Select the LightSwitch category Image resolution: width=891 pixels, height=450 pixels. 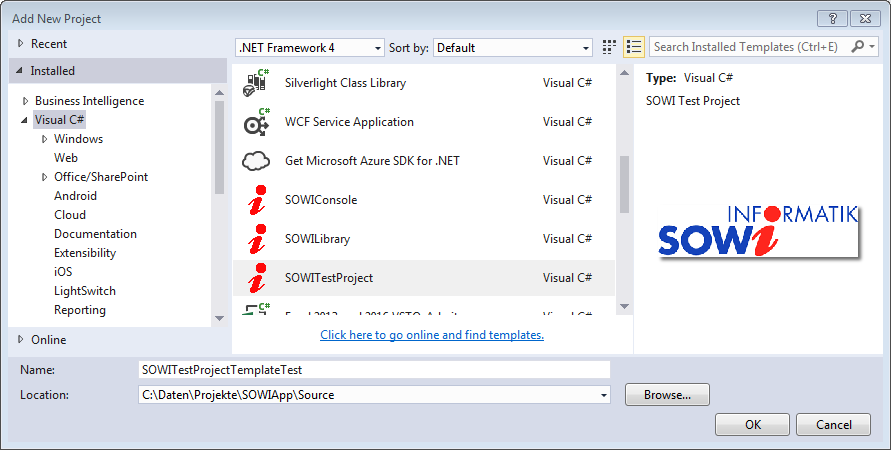(x=85, y=291)
